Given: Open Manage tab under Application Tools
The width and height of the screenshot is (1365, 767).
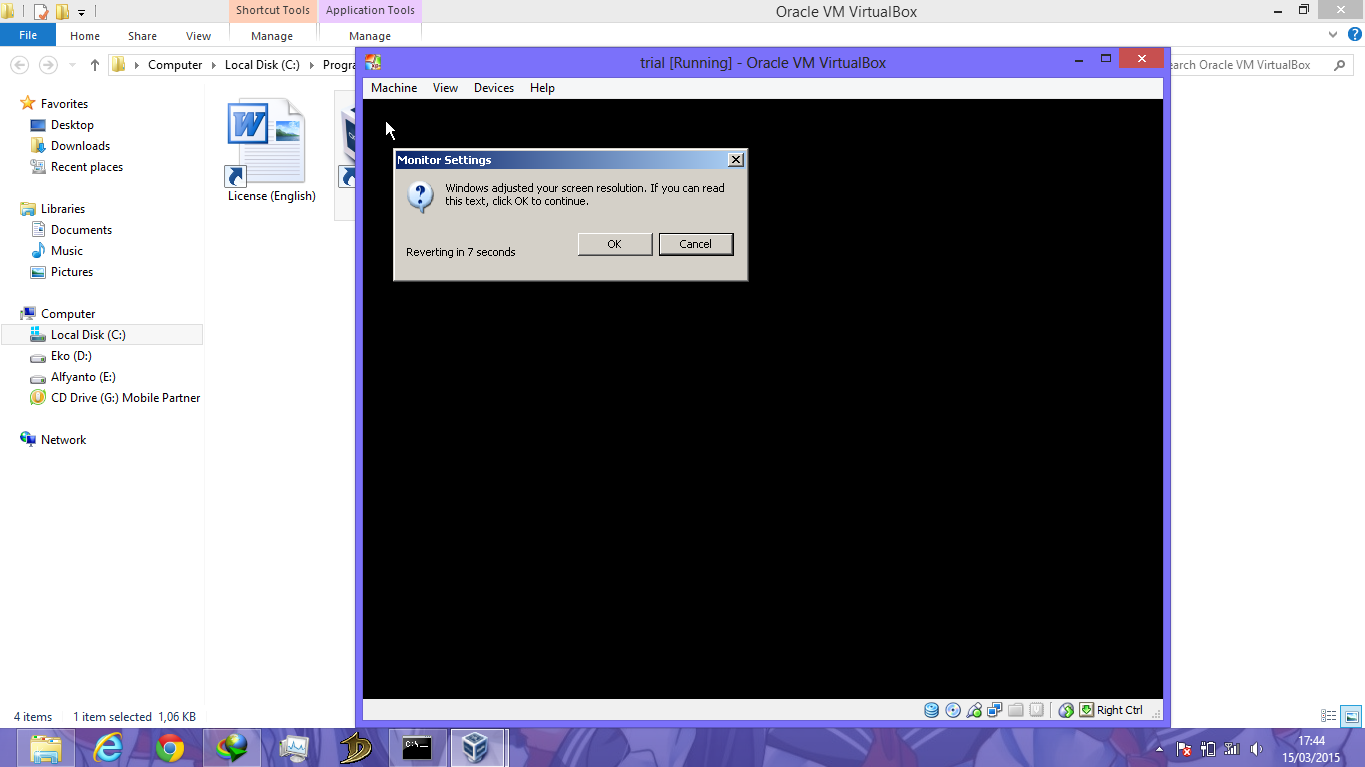Looking at the screenshot, I should [370, 36].
